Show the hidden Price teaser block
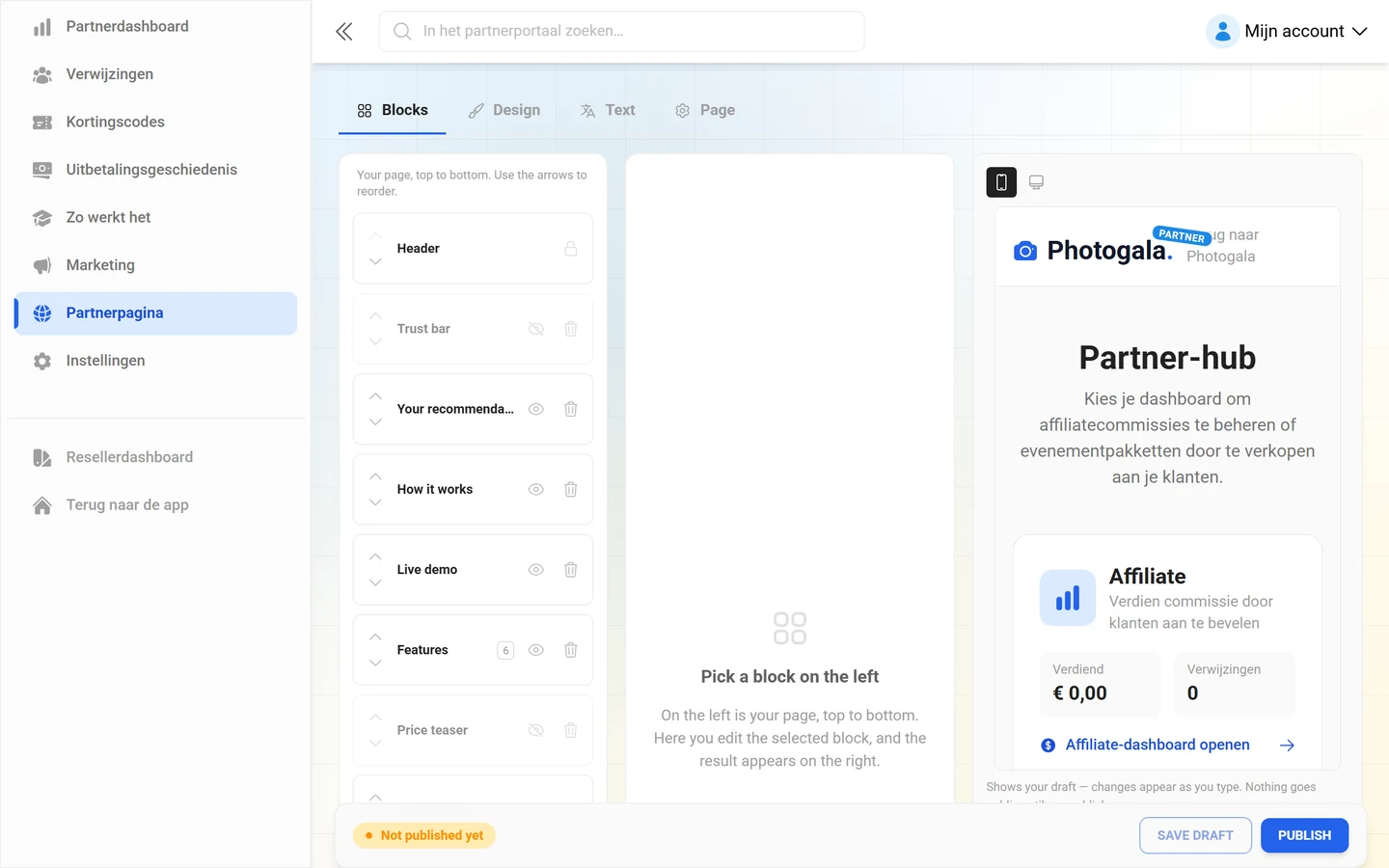Image resolution: width=1389 pixels, height=868 pixels. click(x=536, y=730)
